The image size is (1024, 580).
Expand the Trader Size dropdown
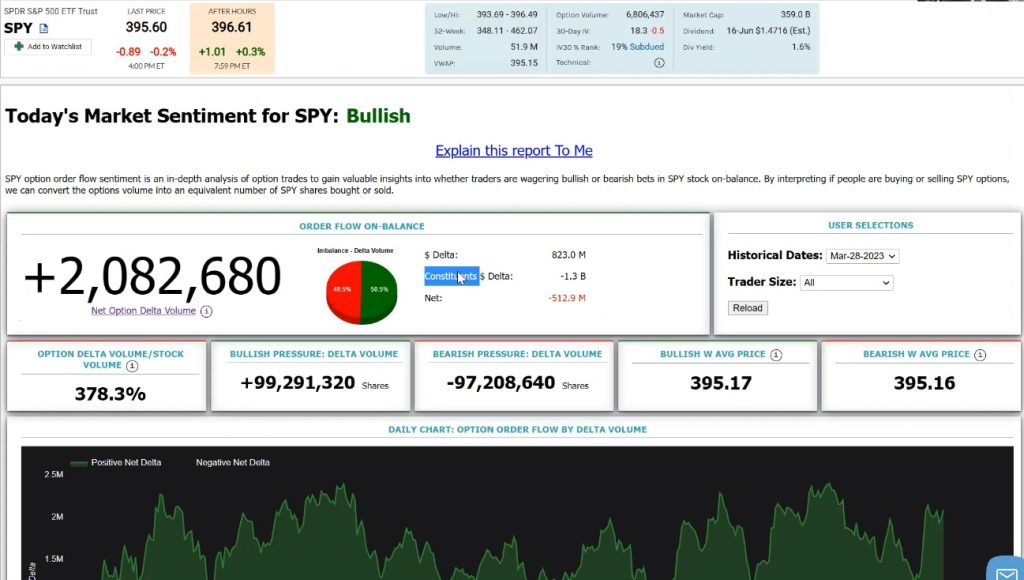847,283
